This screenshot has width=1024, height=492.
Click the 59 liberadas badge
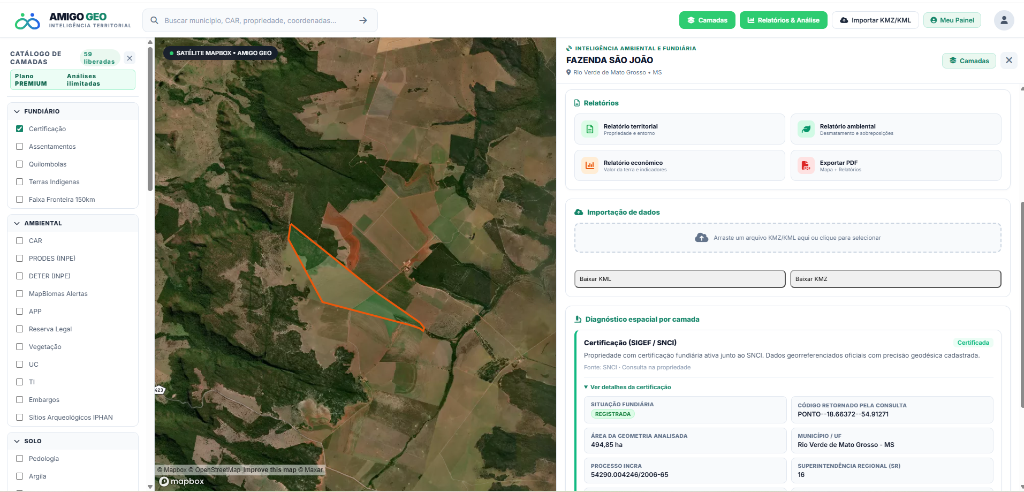[x=99, y=58]
